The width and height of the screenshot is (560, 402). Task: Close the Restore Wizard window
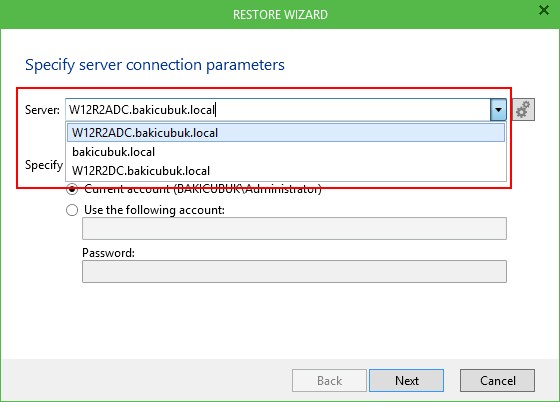tap(544, 10)
